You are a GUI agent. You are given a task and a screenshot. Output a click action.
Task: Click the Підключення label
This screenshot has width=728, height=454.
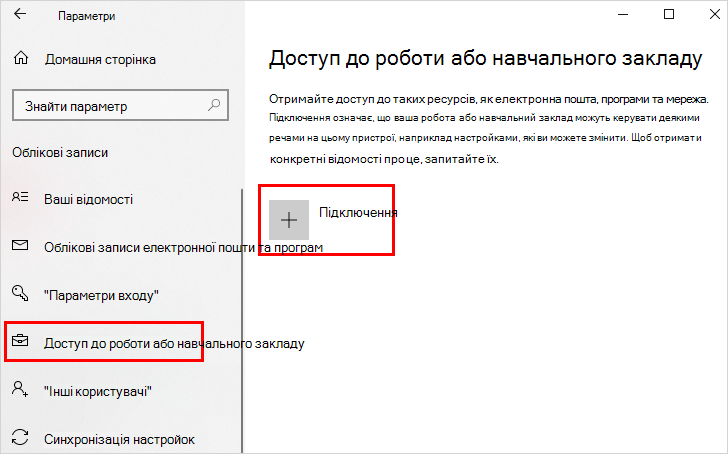[358, 213]
